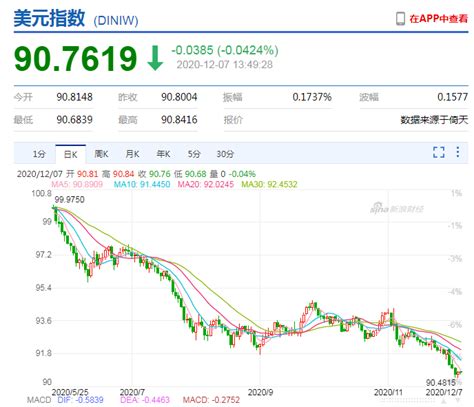Click the MA30: 92.4532 legend label
Viewport: 474px width, 407px height.
coord(269,184)
